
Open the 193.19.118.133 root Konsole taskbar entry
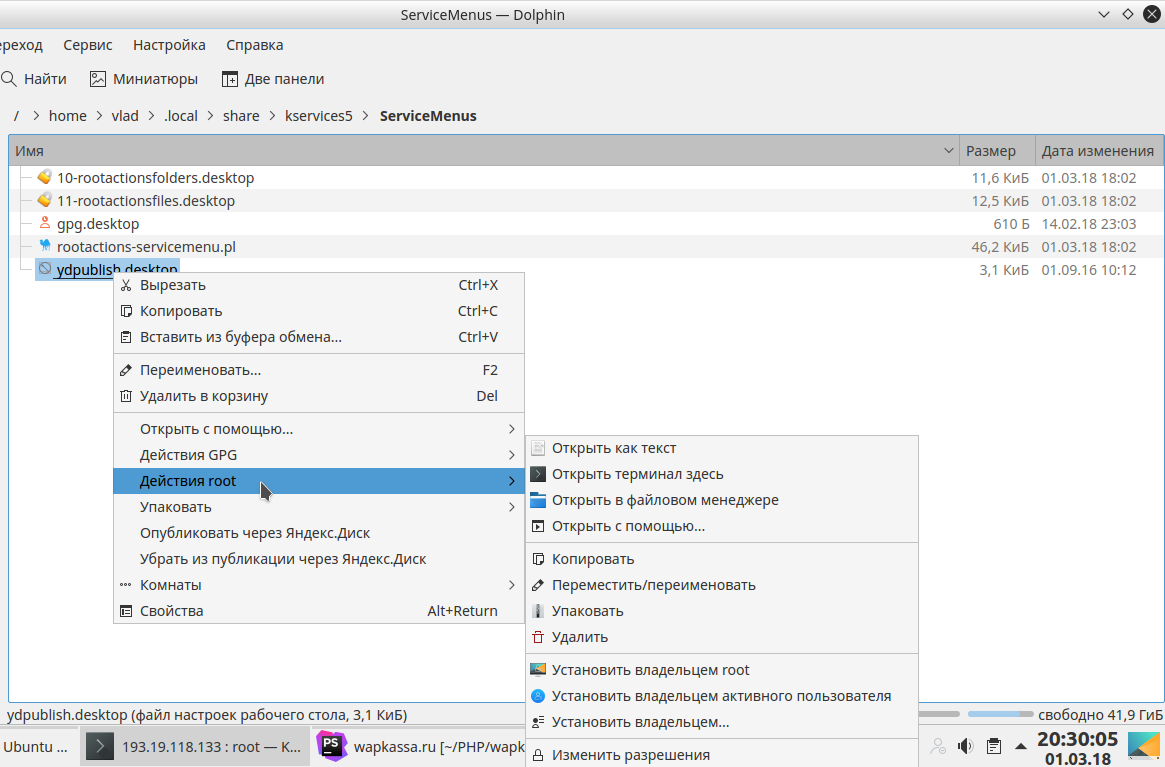point(195,746)
